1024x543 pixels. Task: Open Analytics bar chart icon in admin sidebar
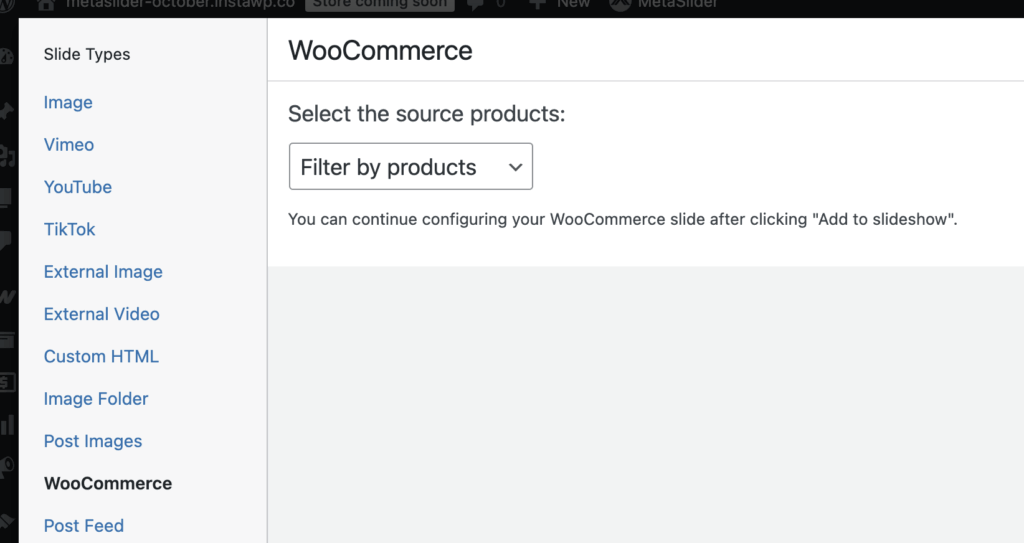pyautogui.click(x=7, y=425)
